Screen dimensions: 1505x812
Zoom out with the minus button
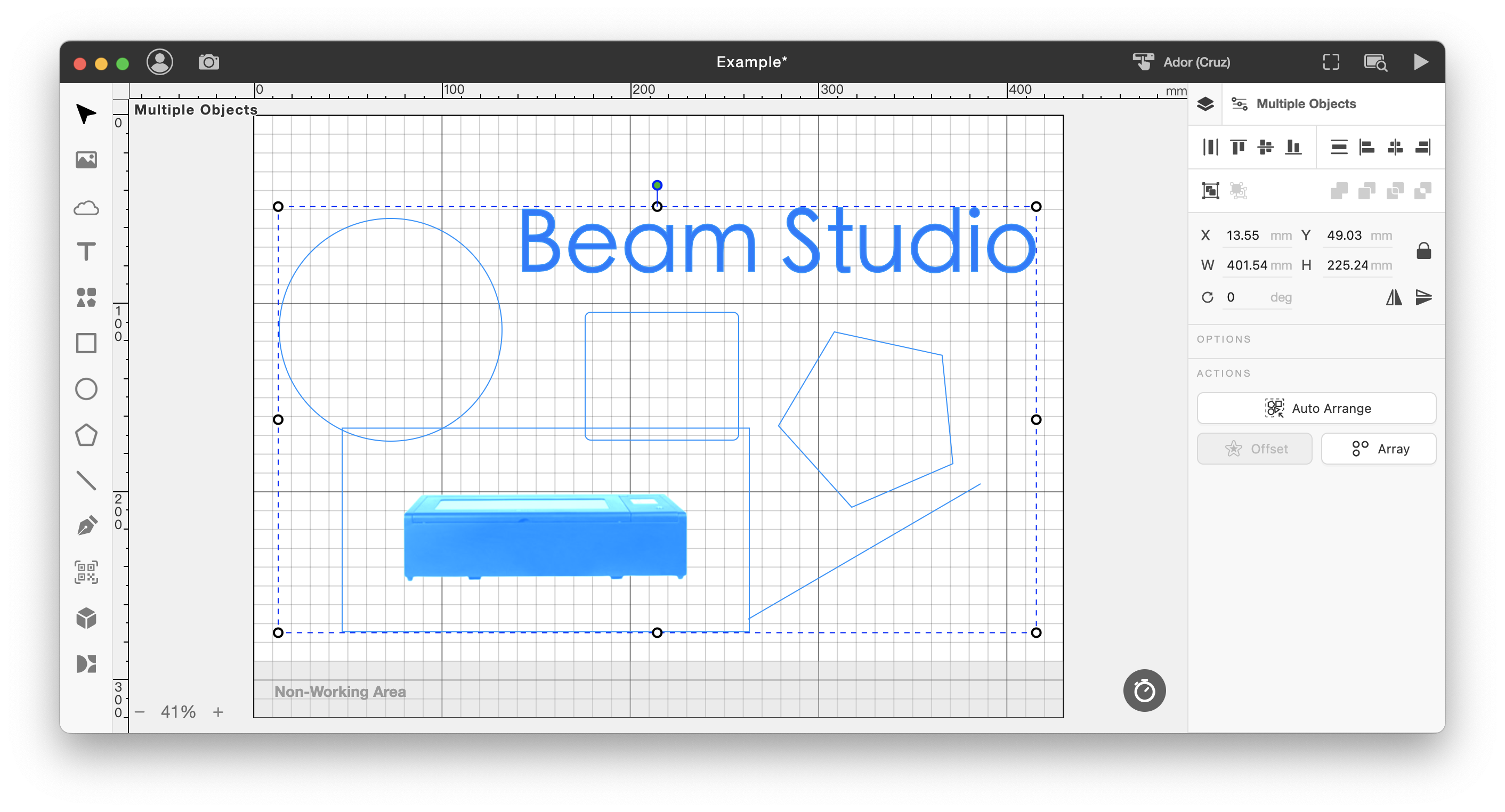coord(140,711)
